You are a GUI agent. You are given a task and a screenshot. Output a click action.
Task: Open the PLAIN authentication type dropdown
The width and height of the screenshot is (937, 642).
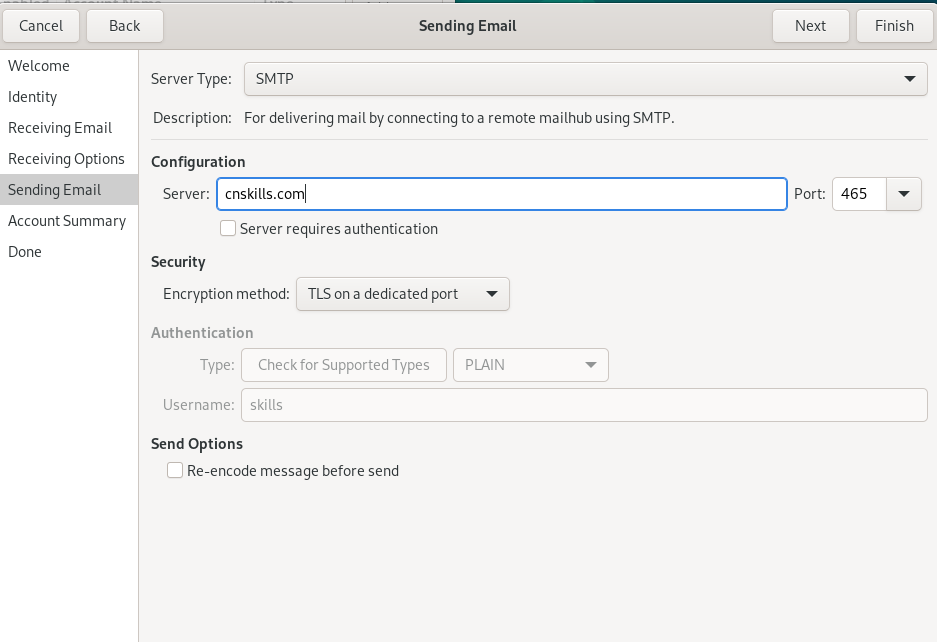click(531, 365)
